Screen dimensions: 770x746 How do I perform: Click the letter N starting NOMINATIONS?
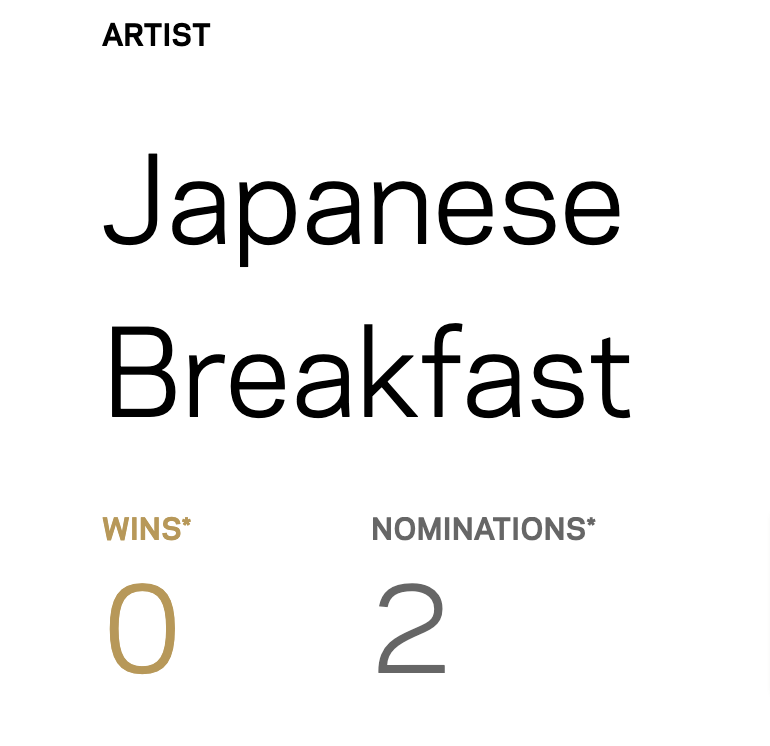pos(383,529)
